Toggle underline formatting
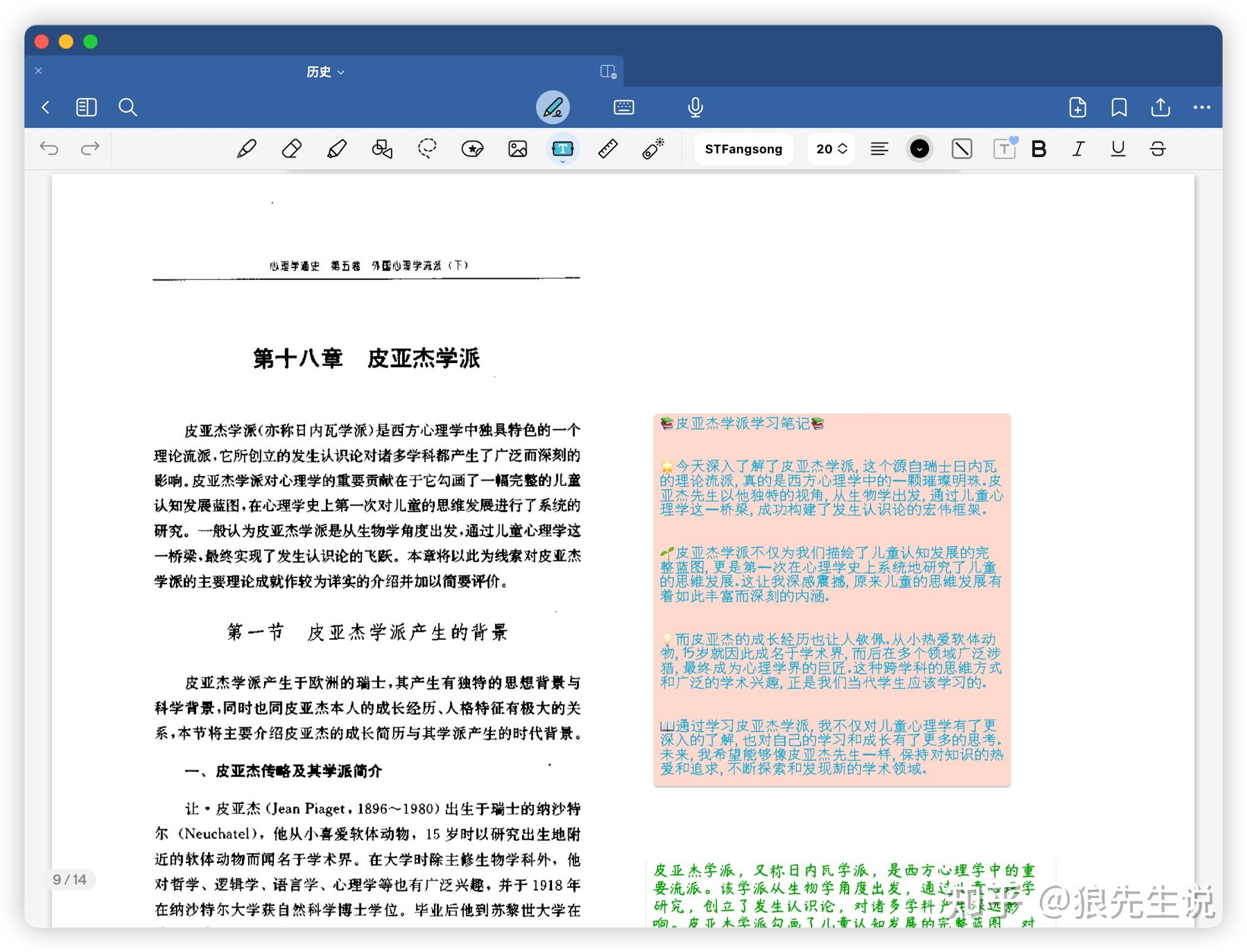Image resolution: width=1247 pixels, height=952 pixels. 1118,148
